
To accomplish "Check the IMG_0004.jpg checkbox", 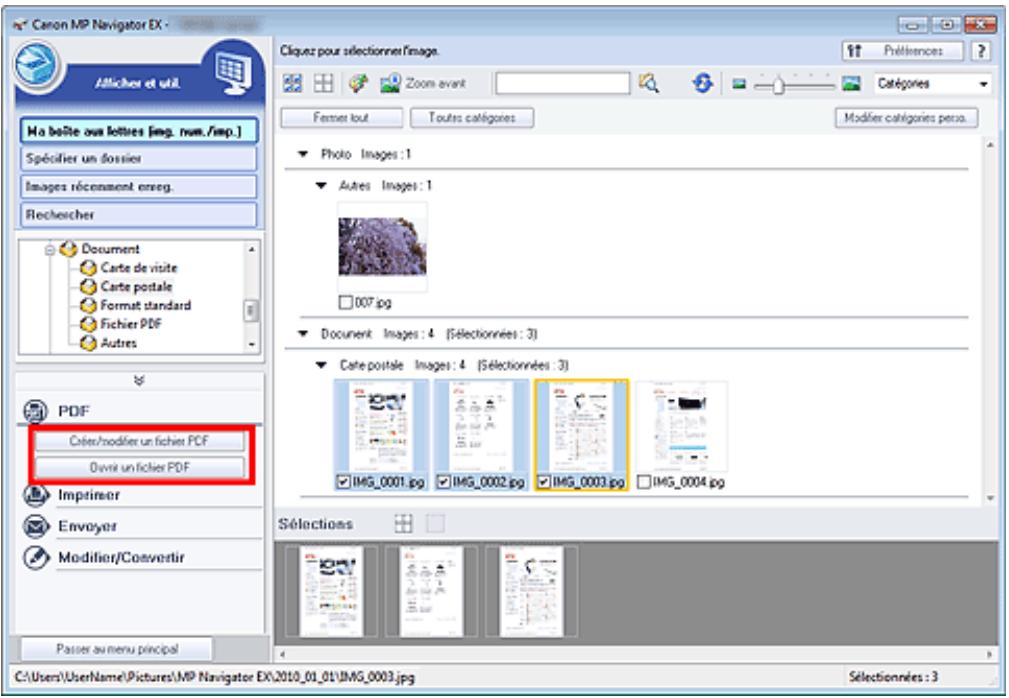I will [x=643, y=482].
